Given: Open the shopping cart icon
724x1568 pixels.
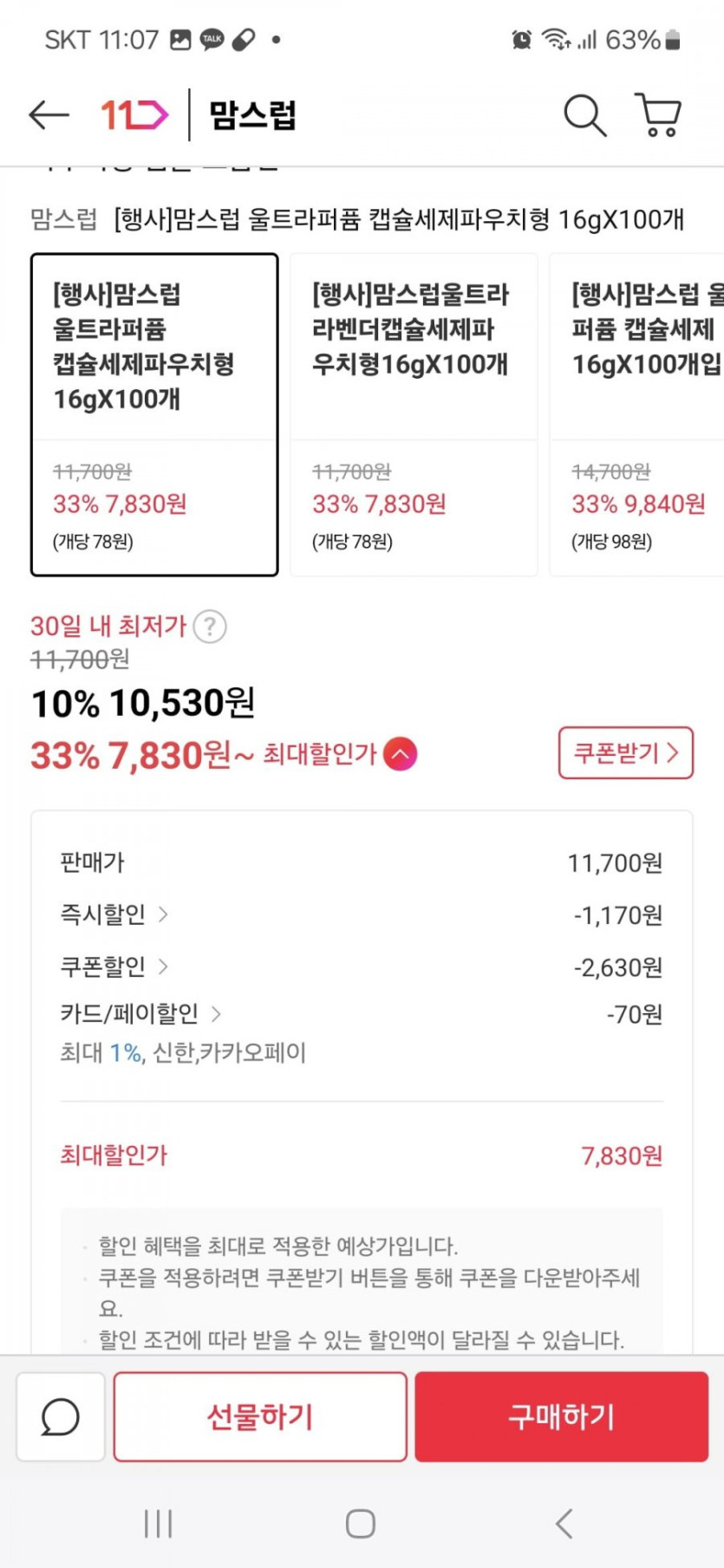Looking at the screenshot, I should point(659,114).
